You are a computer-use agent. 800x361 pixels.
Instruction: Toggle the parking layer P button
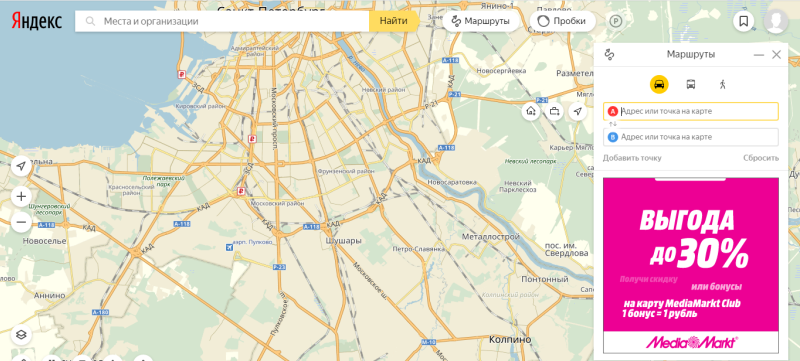[616, 21]
